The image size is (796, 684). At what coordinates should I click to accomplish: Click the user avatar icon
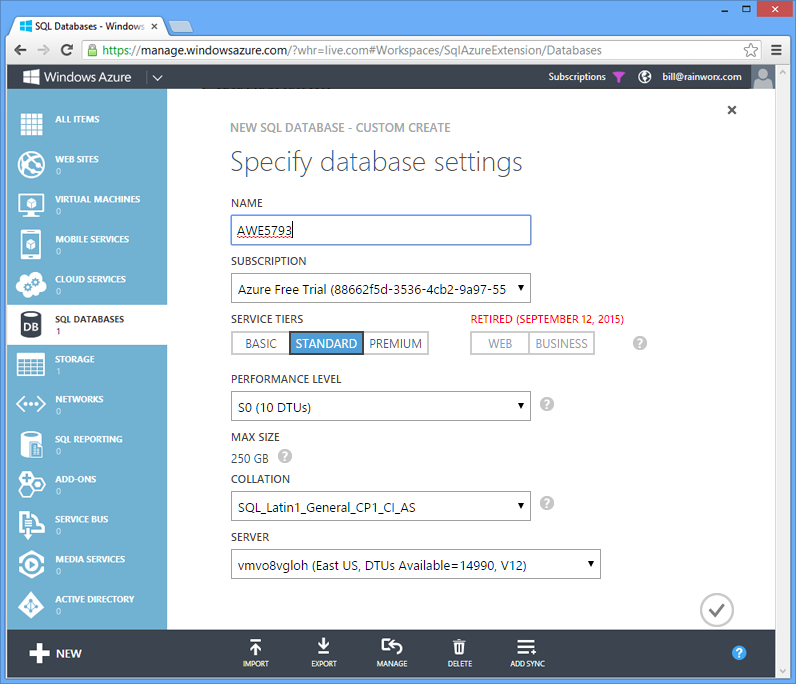(x=763, y=77)
